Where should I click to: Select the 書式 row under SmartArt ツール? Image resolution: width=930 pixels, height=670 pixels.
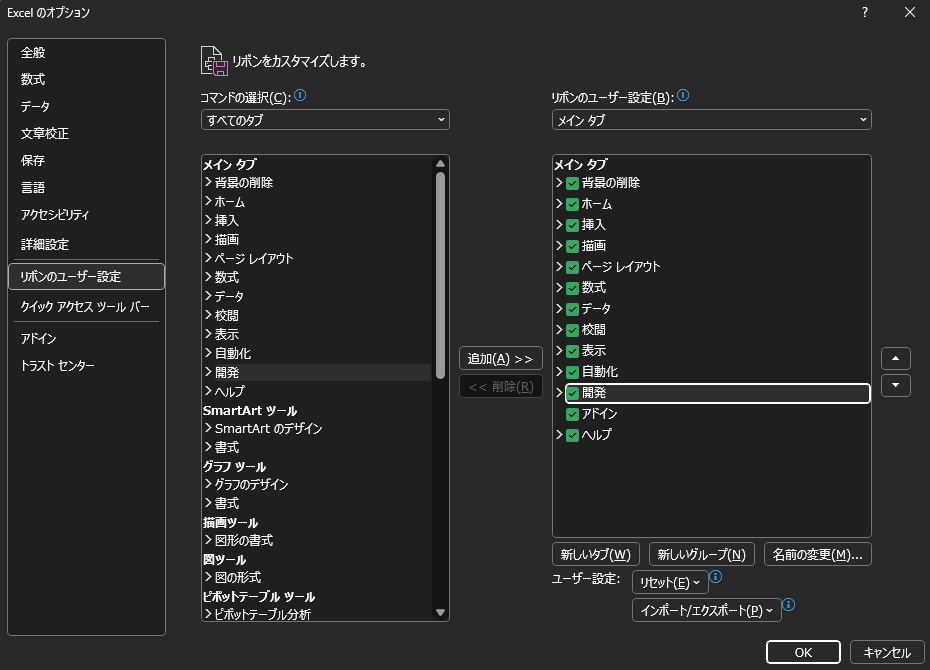pyautogui.click(x=227, y=447)
